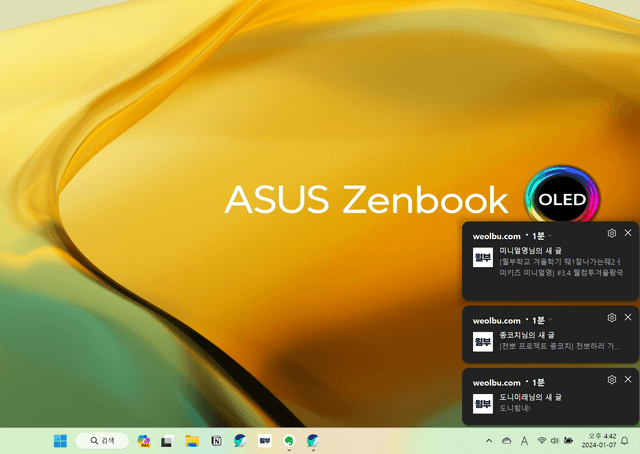Open Wi-Fi network status in the tray

tap(542, 441)
